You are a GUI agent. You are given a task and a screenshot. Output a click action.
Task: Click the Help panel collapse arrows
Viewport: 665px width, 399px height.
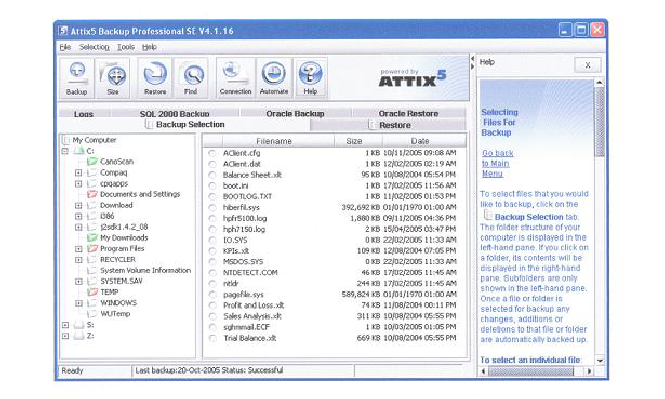click(472, 62)
